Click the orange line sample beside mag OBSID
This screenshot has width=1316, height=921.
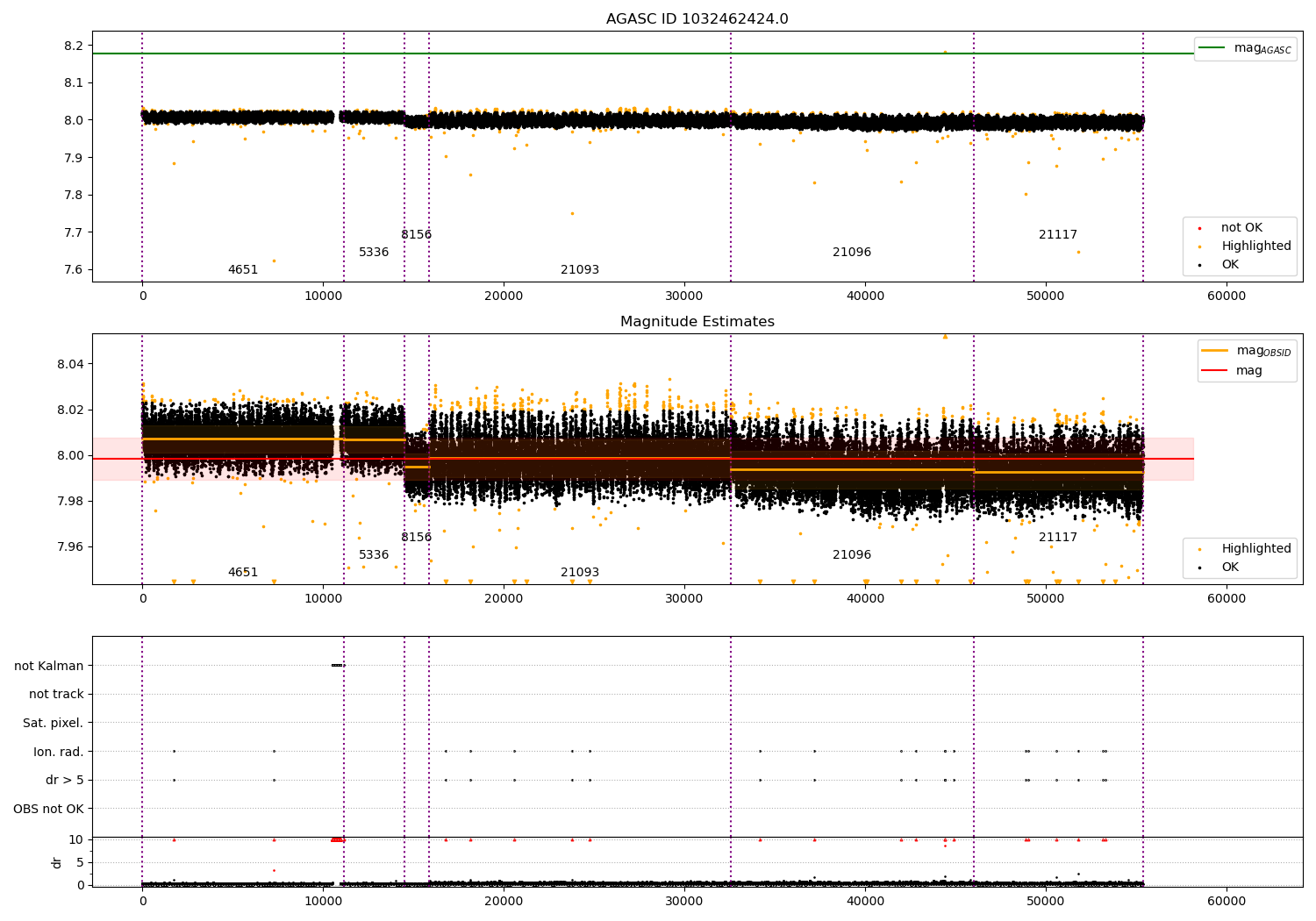coord(1214,351)
